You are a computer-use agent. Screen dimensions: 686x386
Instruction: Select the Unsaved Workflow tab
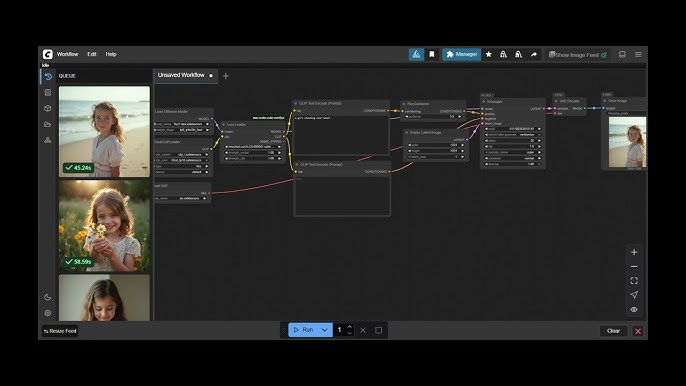pos(186,75)
